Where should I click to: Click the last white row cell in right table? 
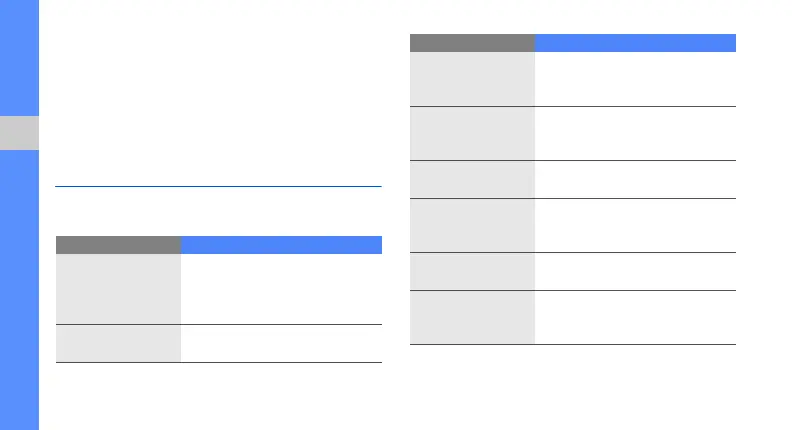click(x=635, y=317)
